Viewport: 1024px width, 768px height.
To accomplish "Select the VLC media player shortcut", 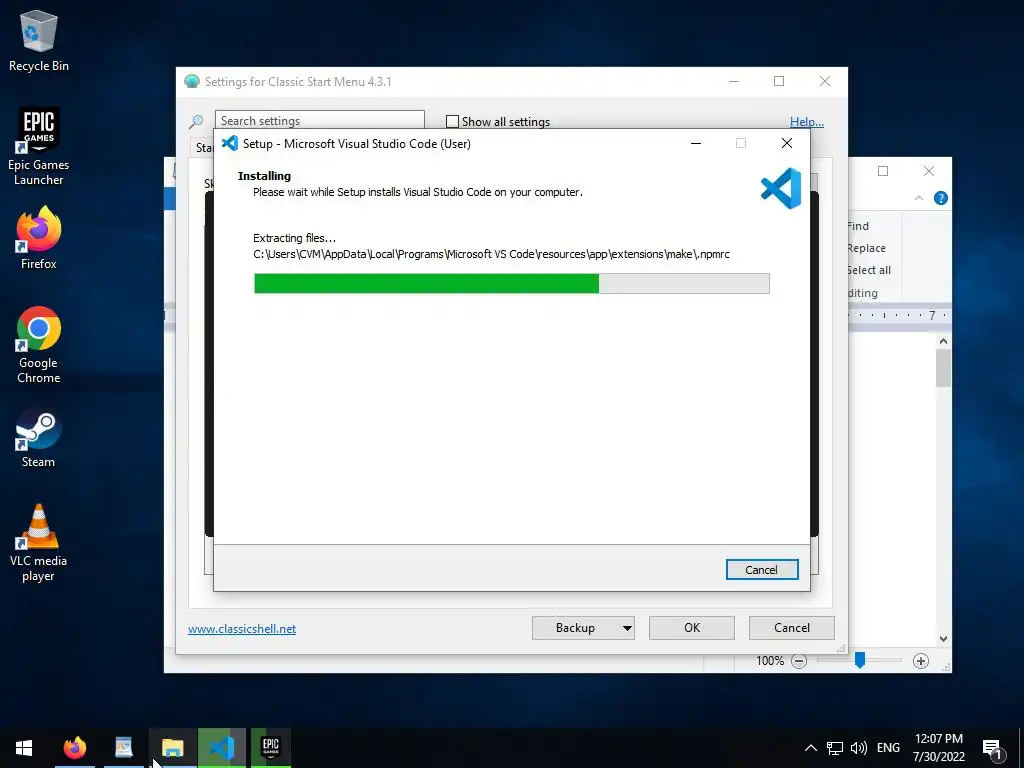I will tap(39, 543).
